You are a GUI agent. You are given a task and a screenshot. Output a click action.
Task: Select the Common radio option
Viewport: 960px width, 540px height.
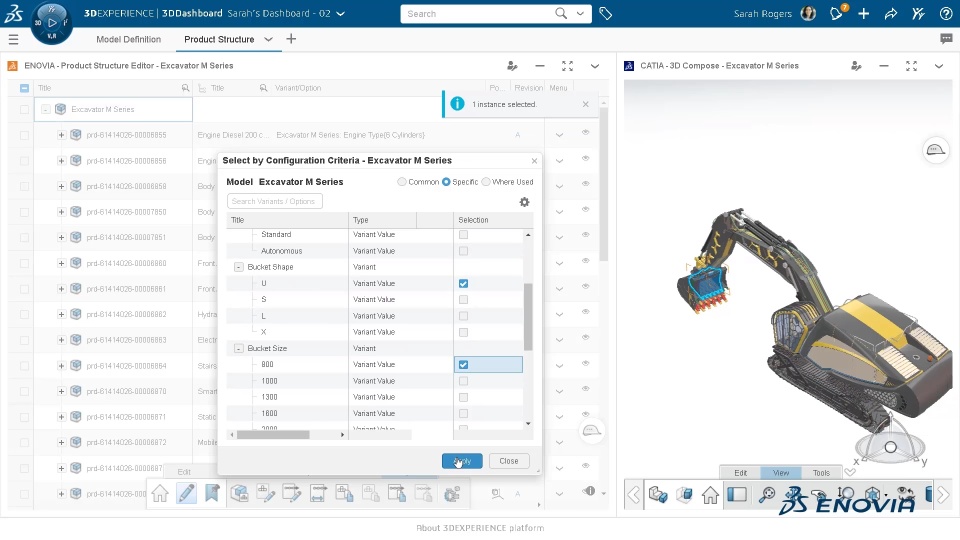(x=402, y=182)
